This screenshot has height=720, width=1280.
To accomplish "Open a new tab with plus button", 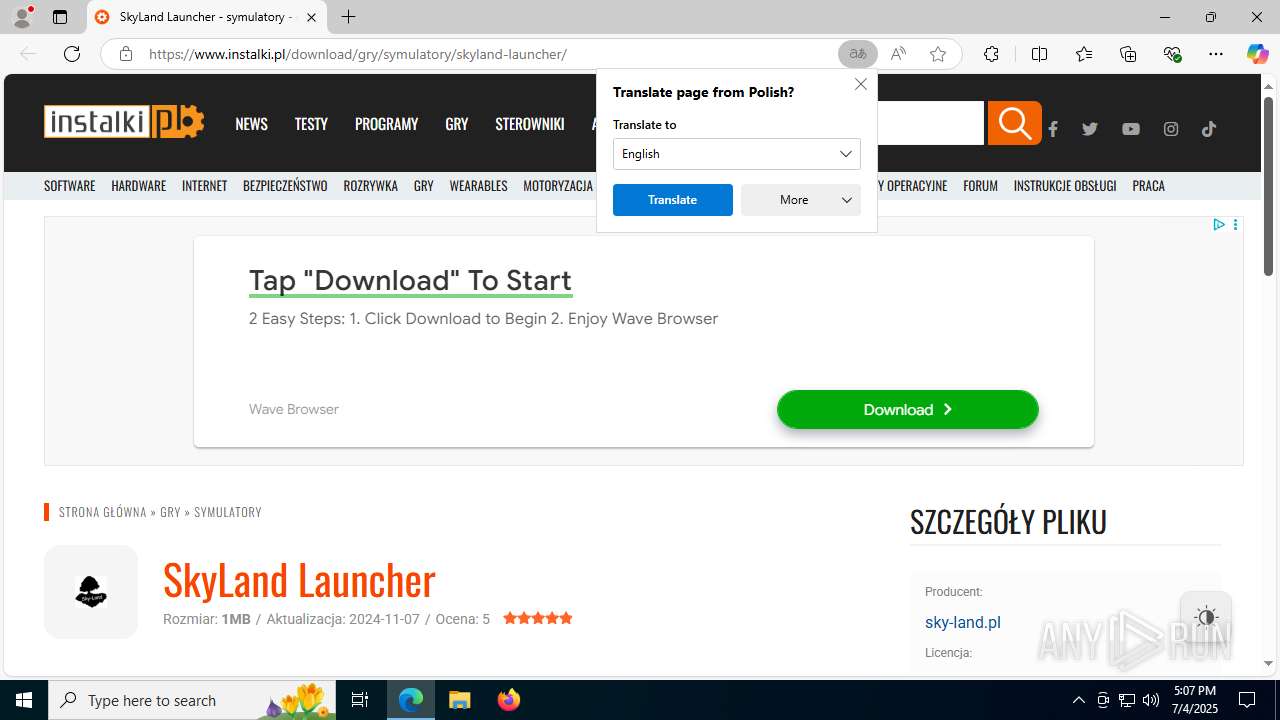I will click(x=348, y=17).
